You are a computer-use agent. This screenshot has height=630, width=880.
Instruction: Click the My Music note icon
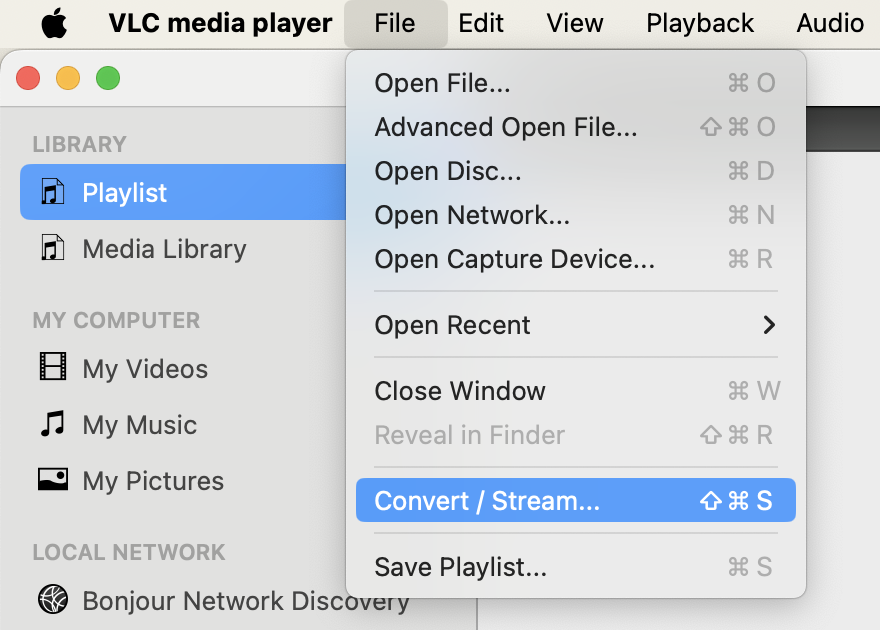(53, 425)
